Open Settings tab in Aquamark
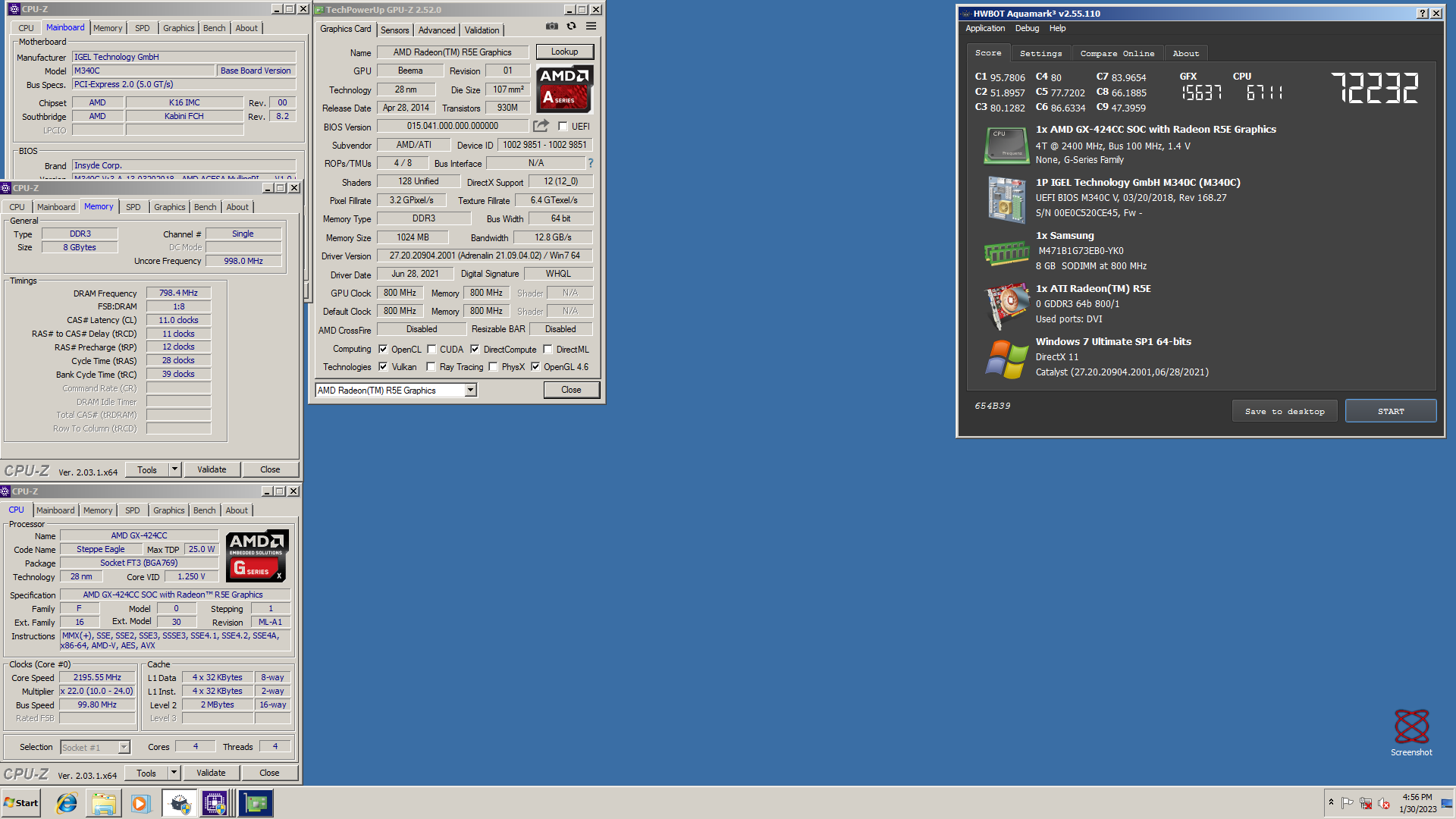Image resolution: width=1456 pixels, height=819 pixels. point(1040,53)
